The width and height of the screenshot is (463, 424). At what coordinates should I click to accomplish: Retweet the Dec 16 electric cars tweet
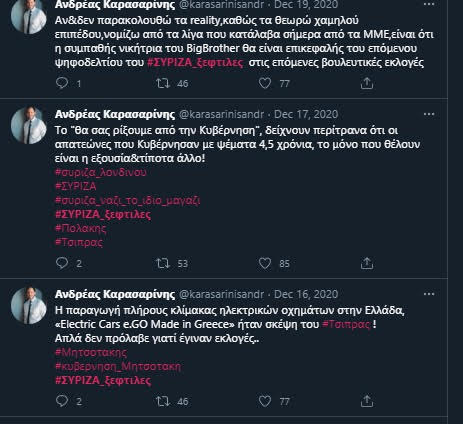tap(163, 401)
